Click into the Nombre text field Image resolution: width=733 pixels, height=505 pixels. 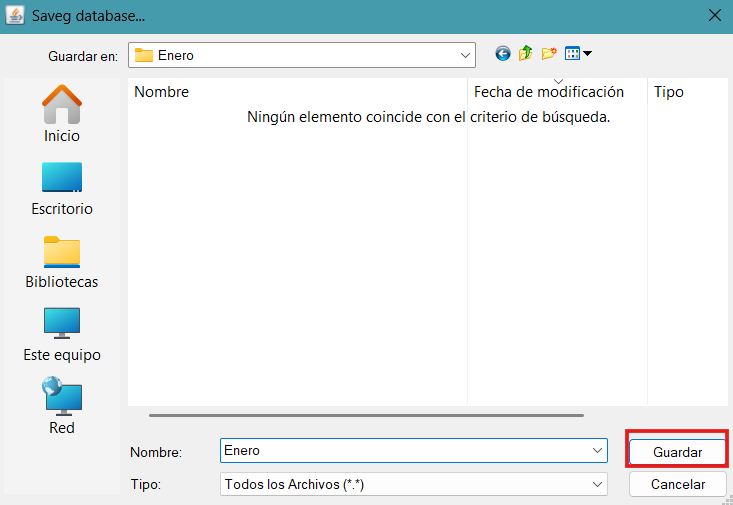[405, 451]
